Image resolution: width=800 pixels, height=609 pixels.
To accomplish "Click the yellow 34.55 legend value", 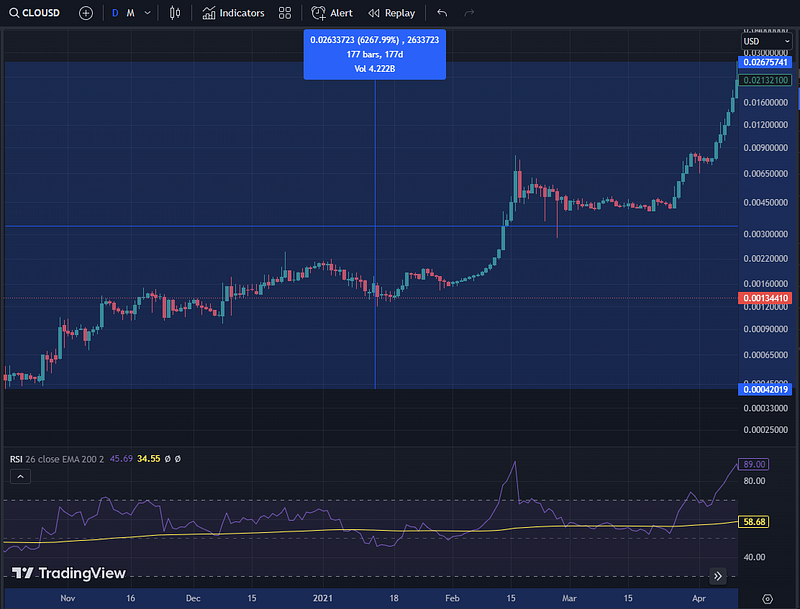I will click(x=148, y=459).
